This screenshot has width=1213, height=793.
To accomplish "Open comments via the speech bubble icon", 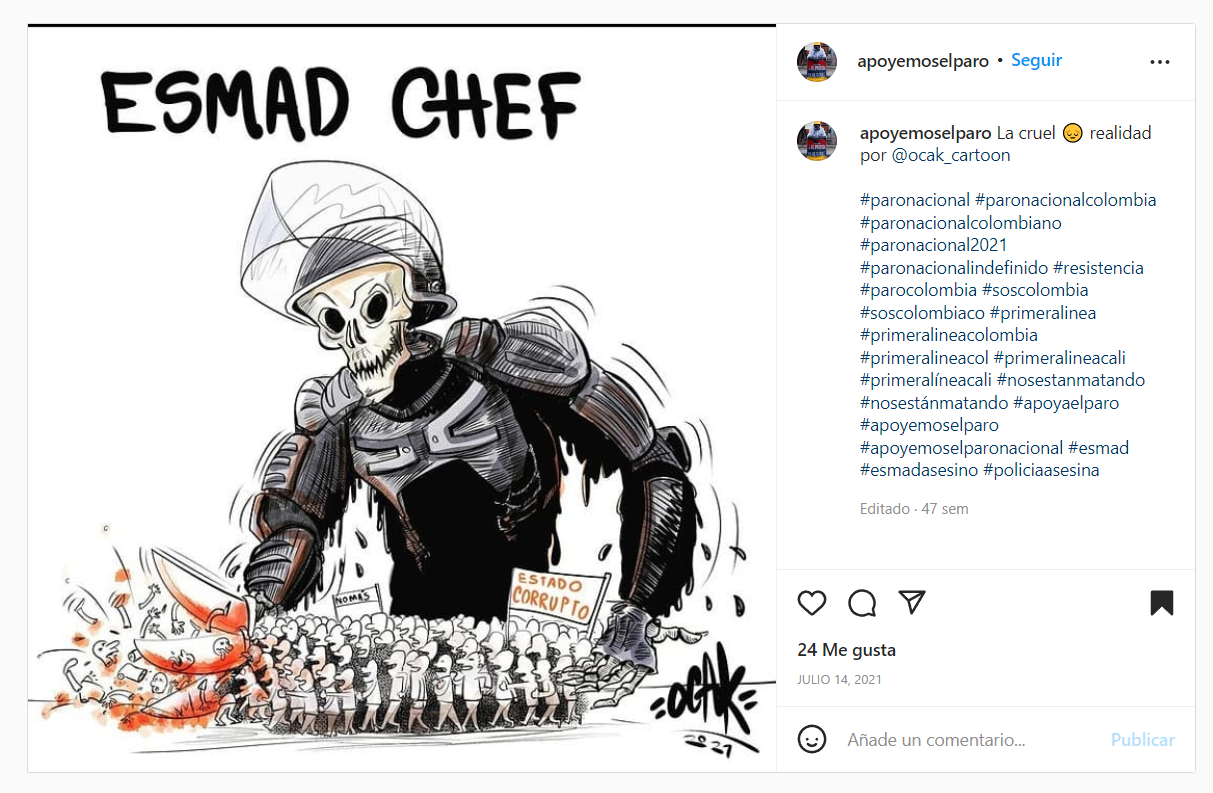I will coord(862,603).
